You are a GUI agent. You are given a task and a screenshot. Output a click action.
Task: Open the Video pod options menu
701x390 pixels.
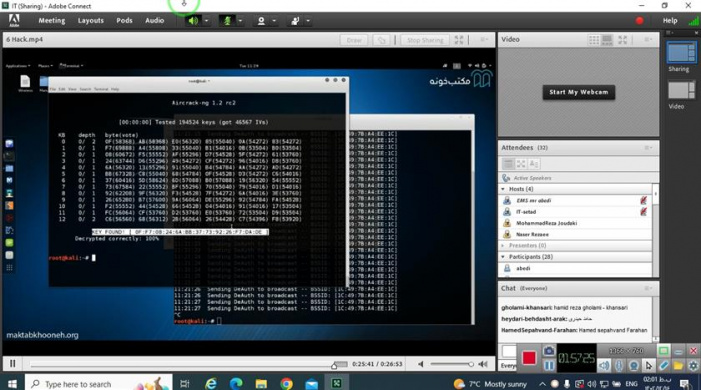click(648, 40)
